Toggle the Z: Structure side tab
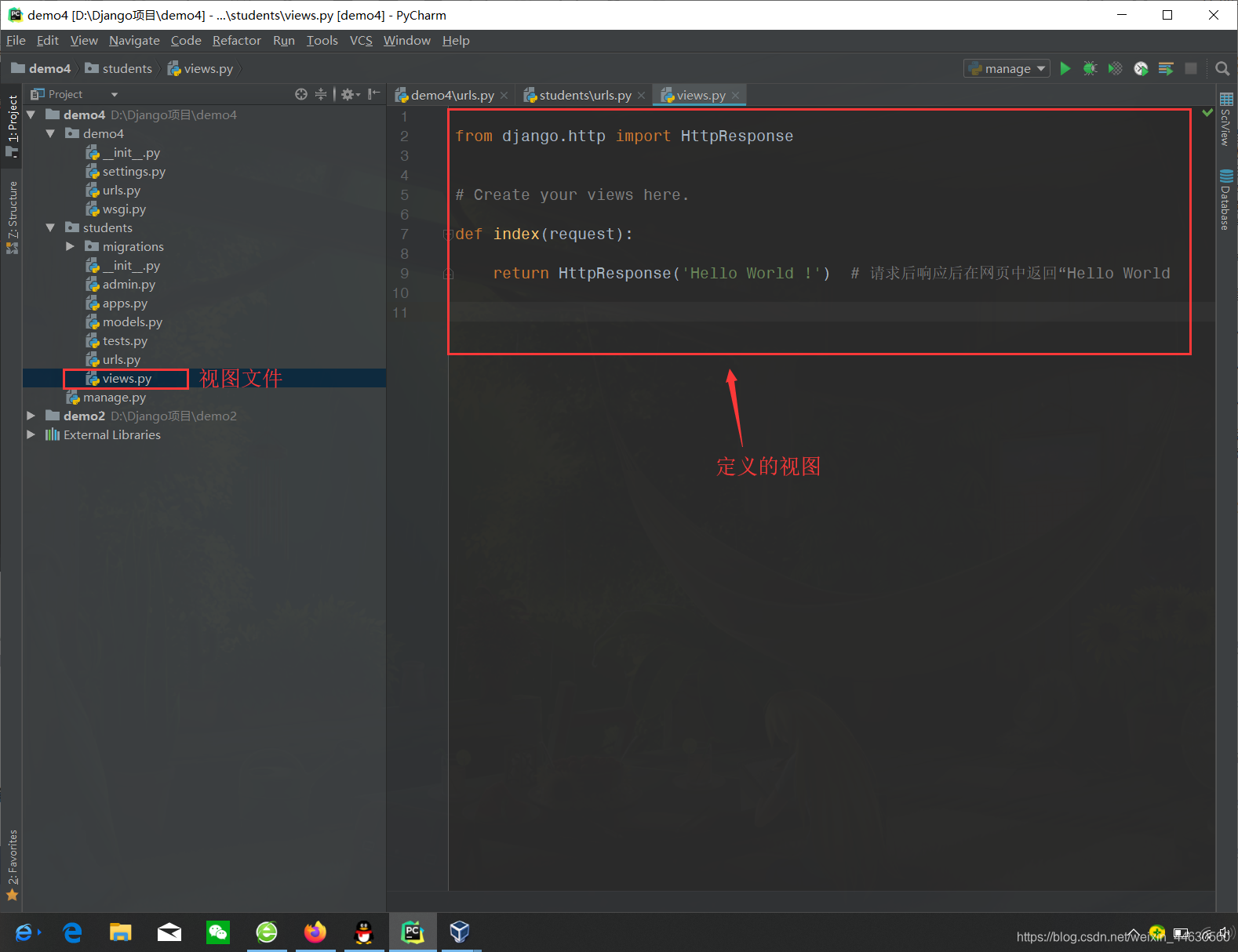 coord(12,217)
